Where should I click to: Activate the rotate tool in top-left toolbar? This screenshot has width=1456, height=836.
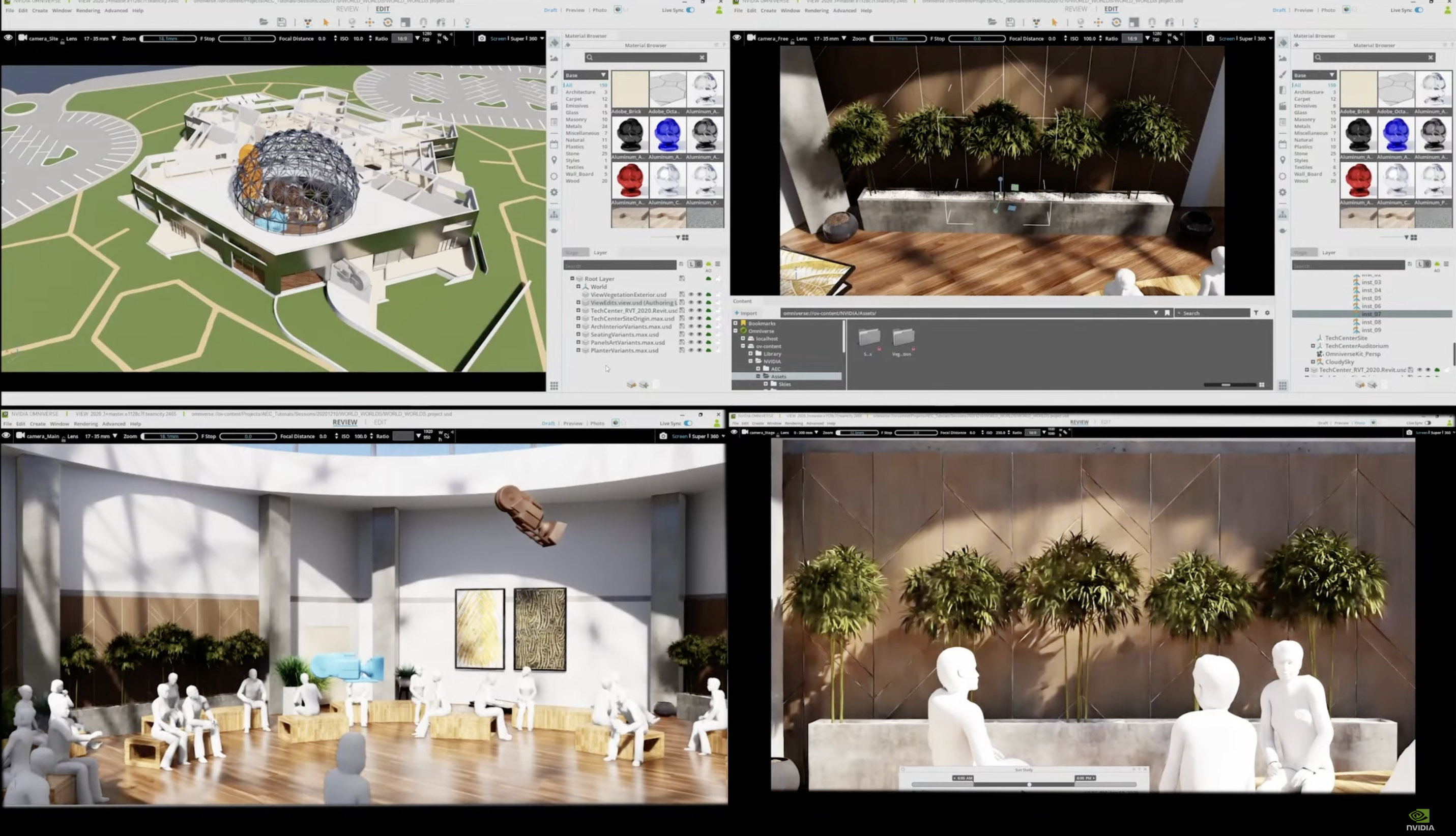(x=388, y=22)
